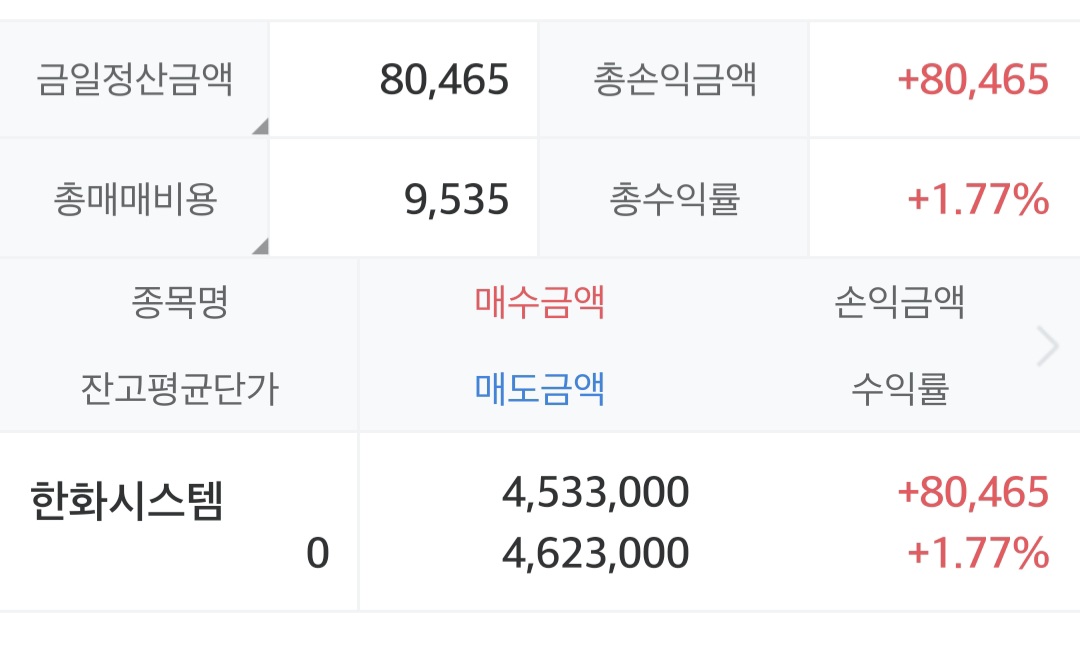Viewport: 1080px width, 662px height.
Task: Select the +1.77% rate in 한화시스템 row
Action: pos(978,553)
